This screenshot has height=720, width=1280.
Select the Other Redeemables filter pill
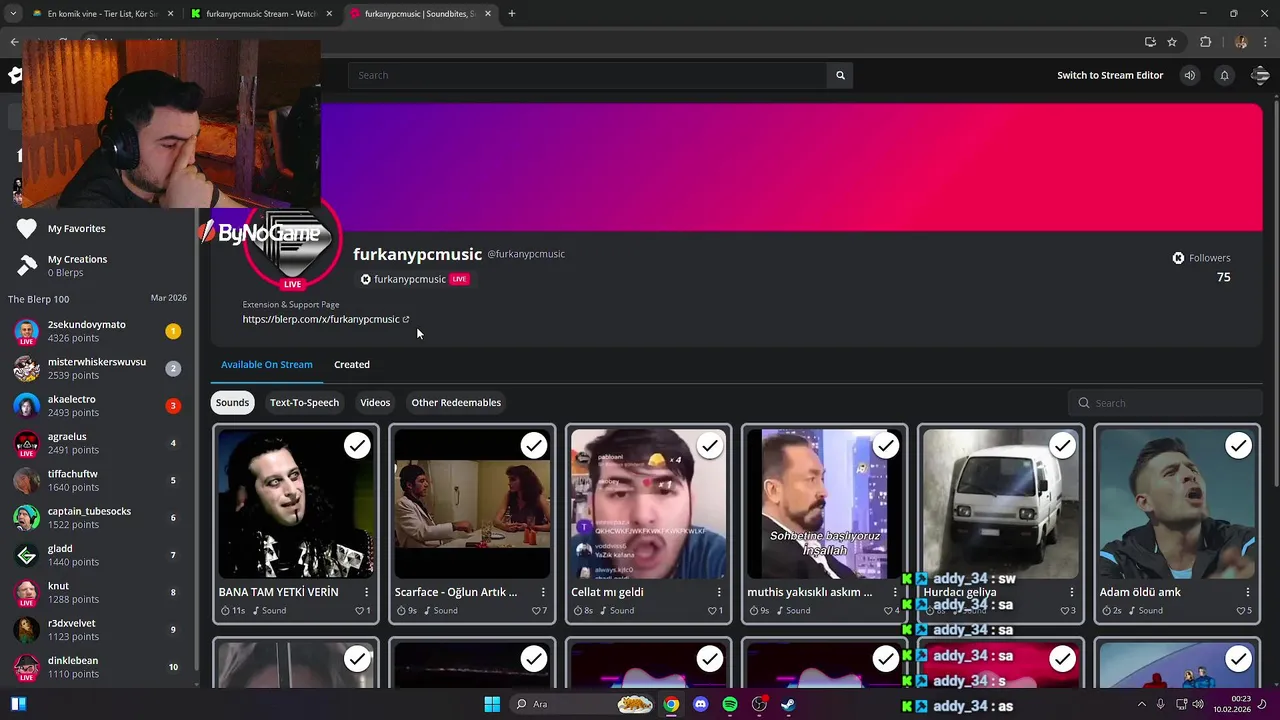pyautogui.click(x=456, y=402)
